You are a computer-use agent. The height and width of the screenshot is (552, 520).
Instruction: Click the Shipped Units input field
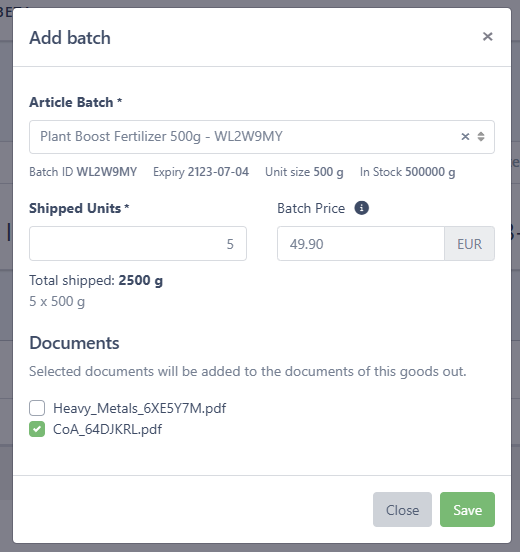click(138, 244)
